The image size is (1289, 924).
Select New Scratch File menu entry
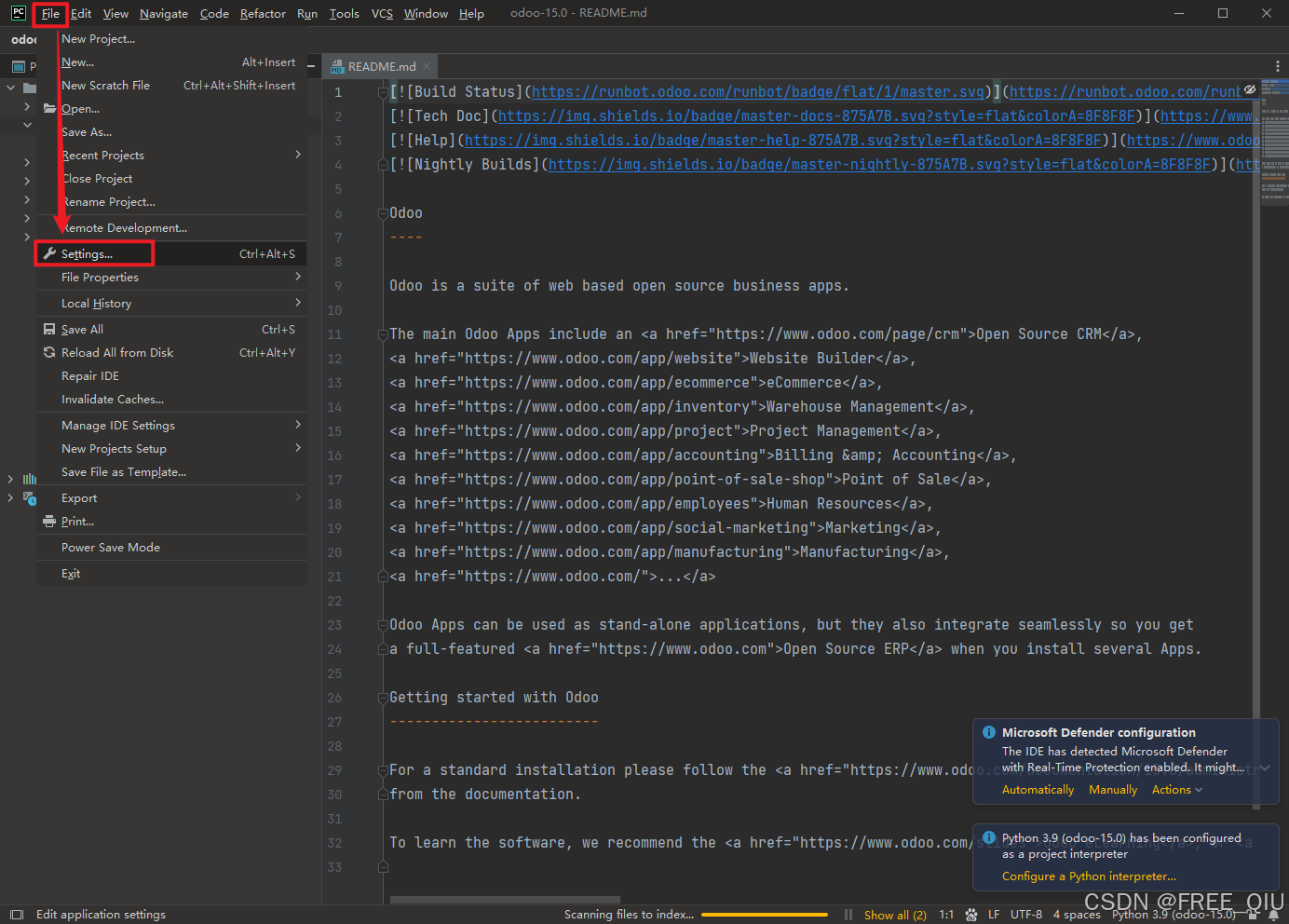(171, 86)
